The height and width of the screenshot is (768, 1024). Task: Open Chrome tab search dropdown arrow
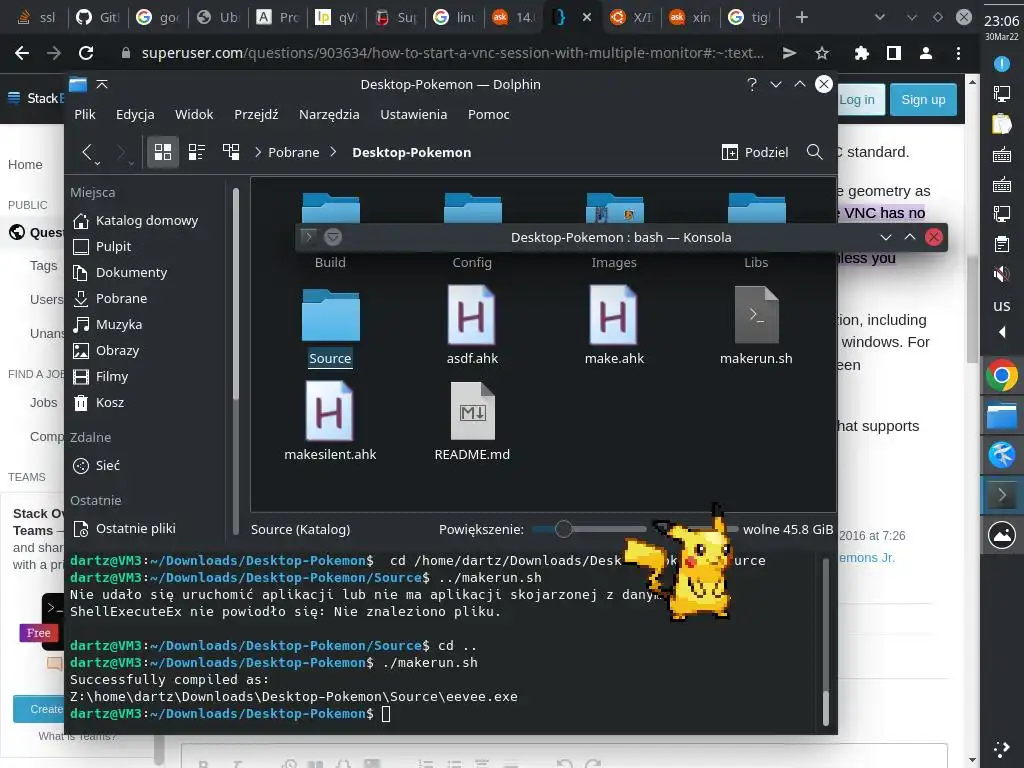[880, 17]
